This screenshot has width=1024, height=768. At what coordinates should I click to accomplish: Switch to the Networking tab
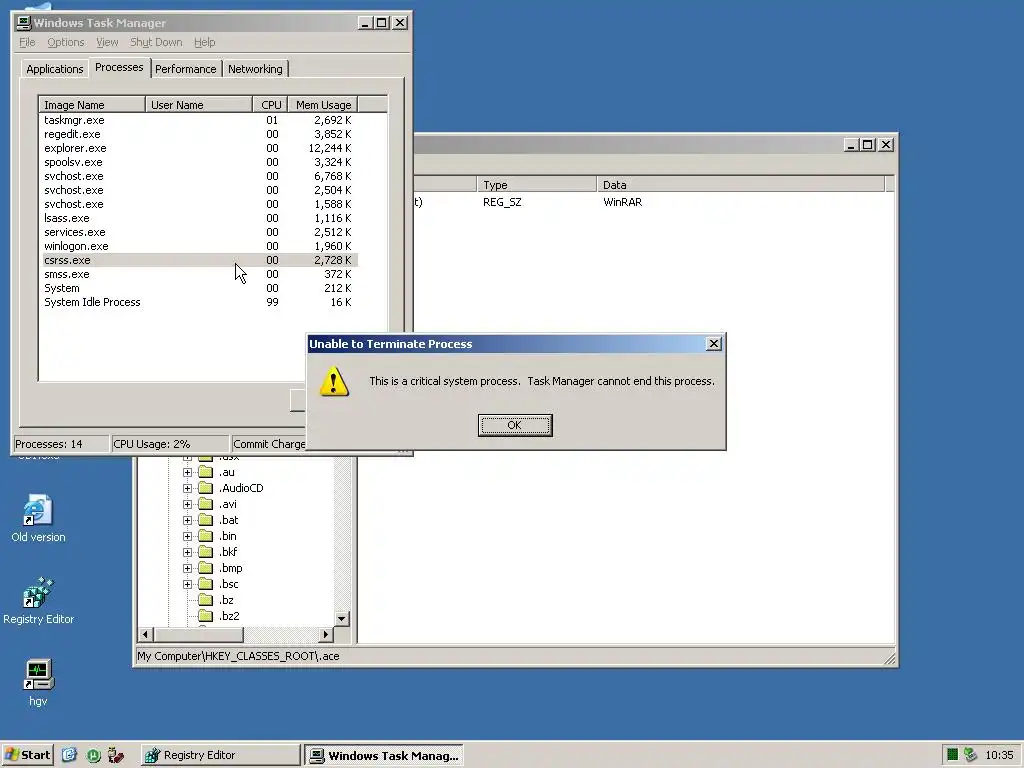255,69
